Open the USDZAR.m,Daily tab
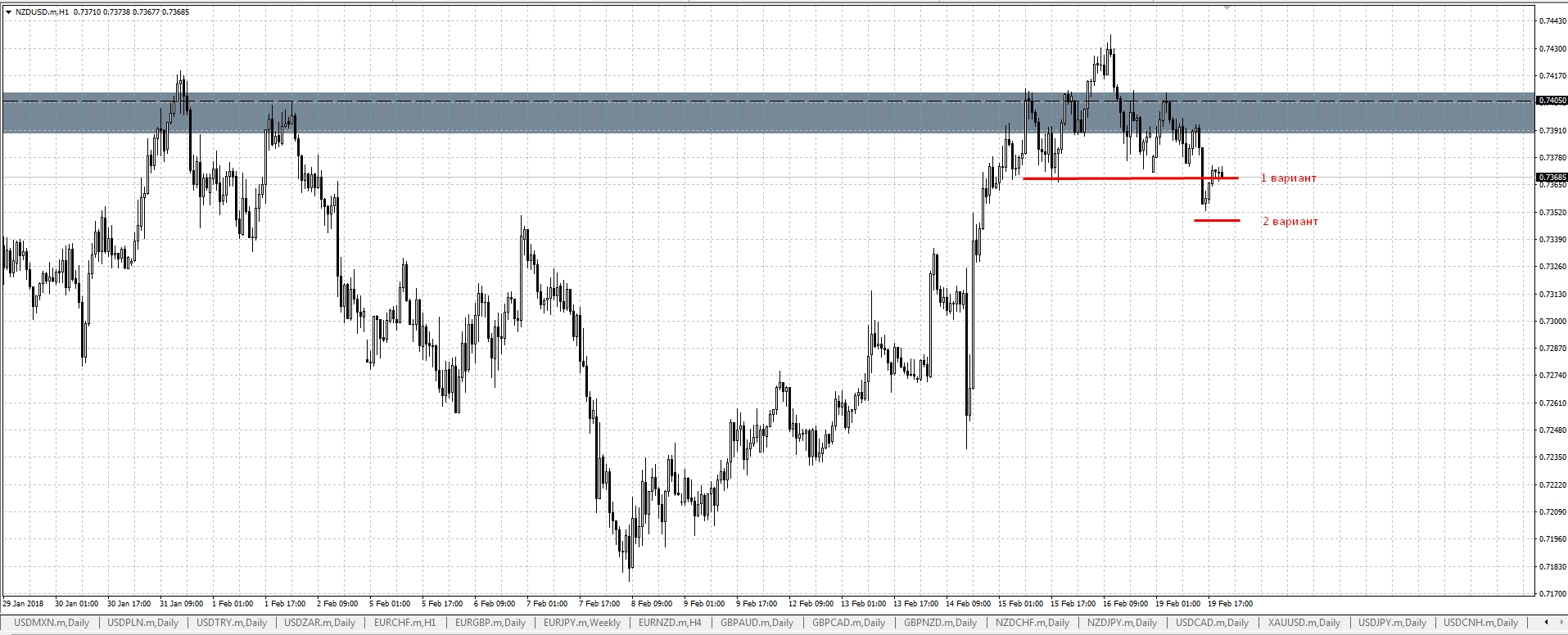The image size is (1568, 635). click(x=319, y=623)
